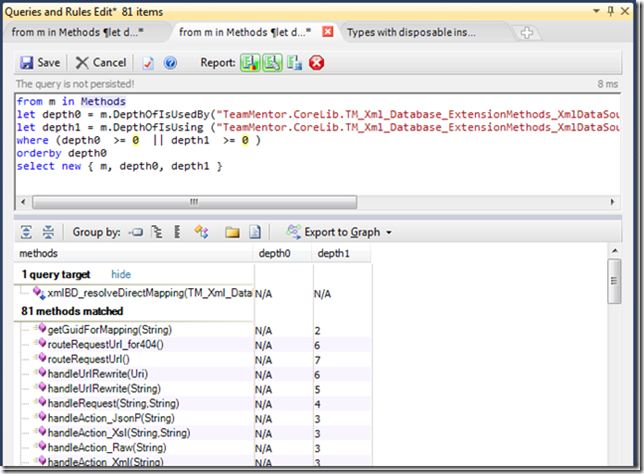Click the Save button
The width and height of the screenshot is (644, 474).
click(x=40, y=62)
